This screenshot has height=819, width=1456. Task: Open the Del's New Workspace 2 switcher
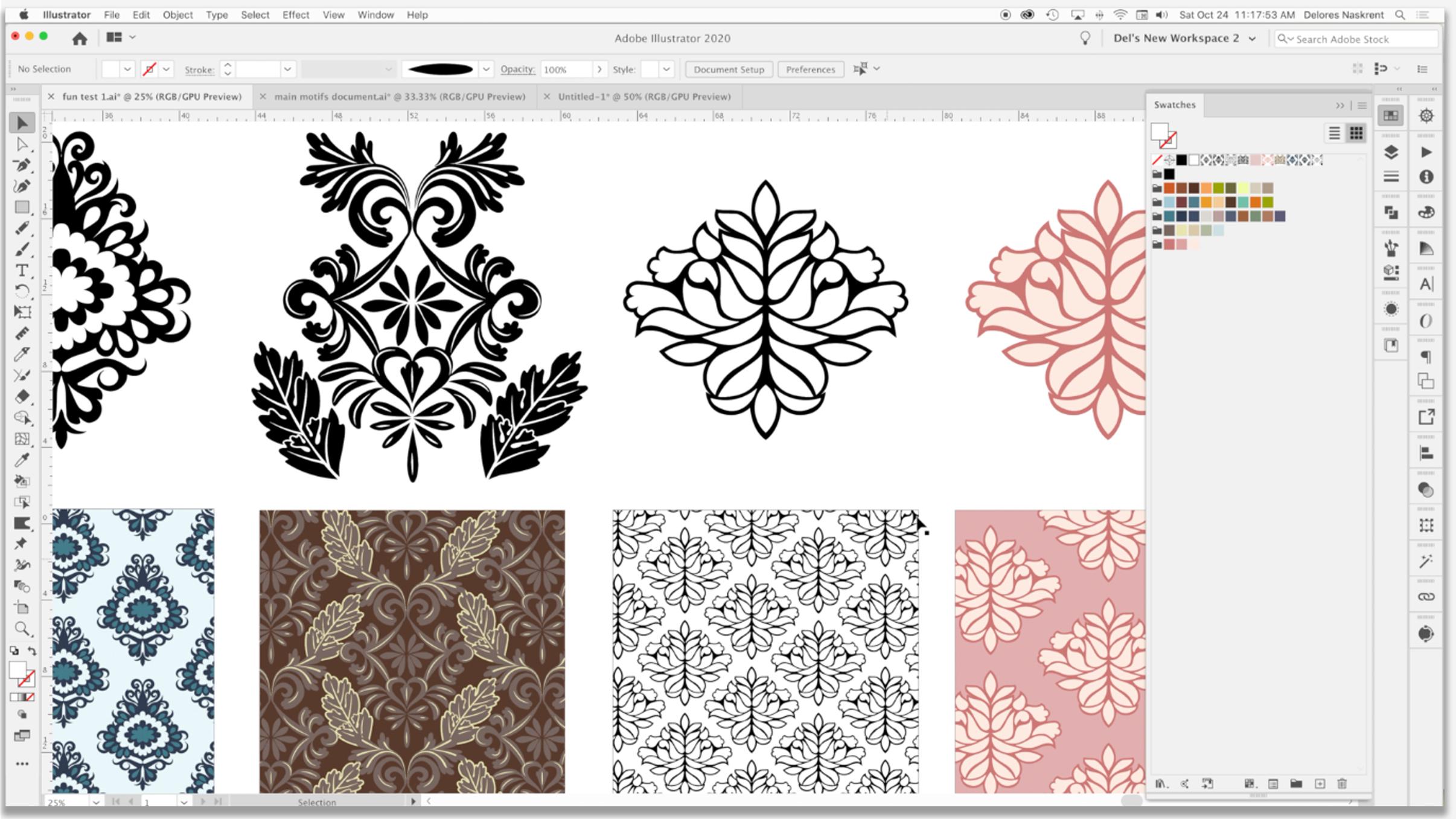[1184, 38]
